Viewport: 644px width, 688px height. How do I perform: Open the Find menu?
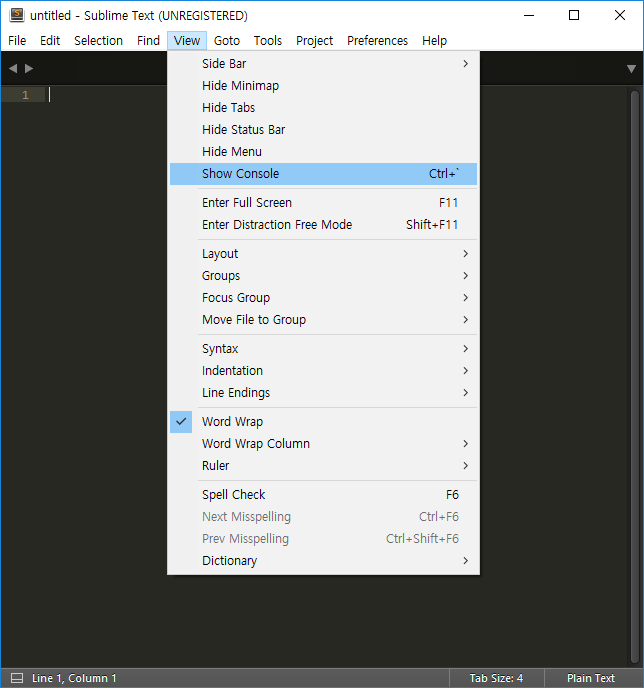(148, 40)
